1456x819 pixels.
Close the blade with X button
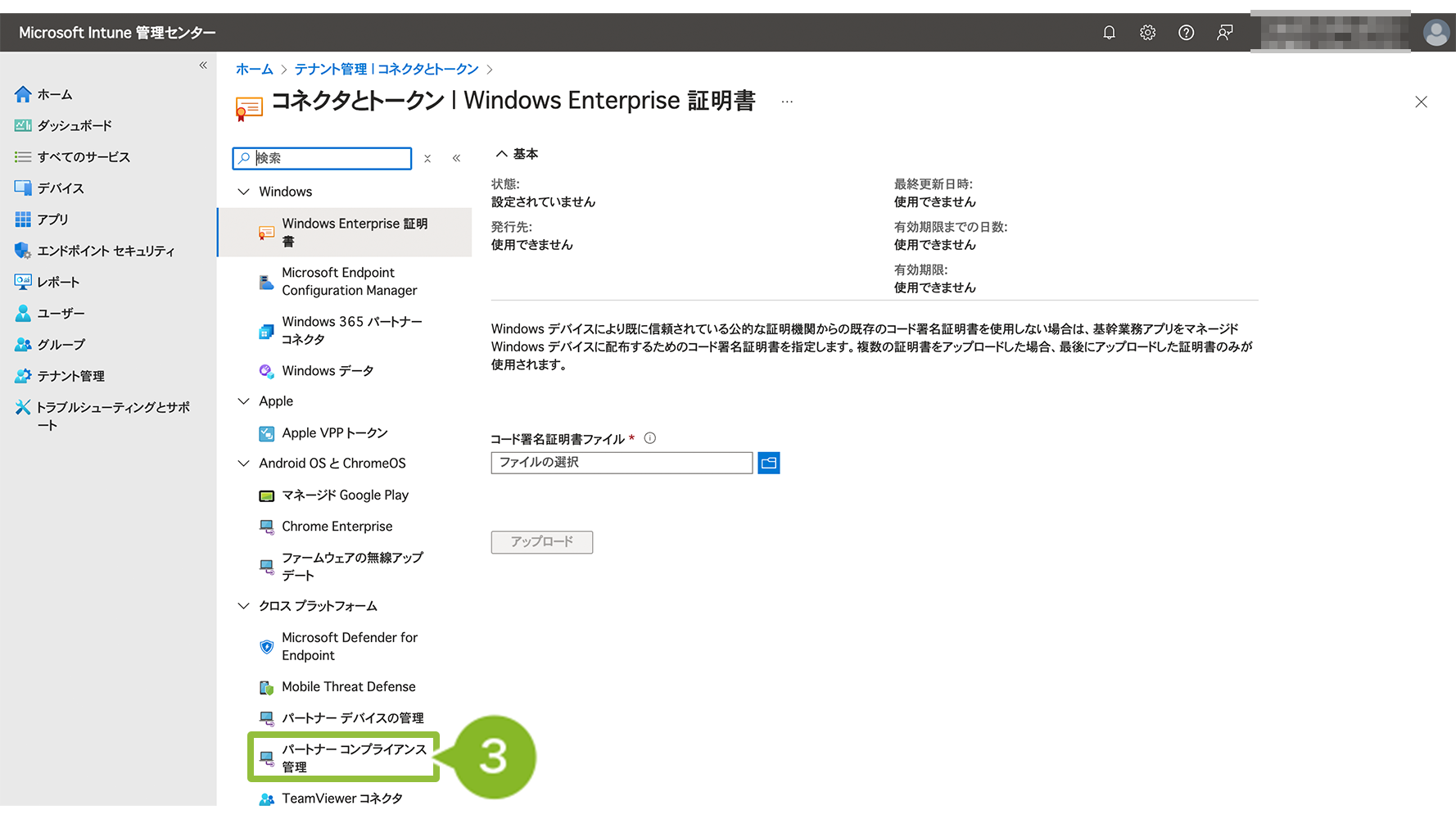point(1421,102)
